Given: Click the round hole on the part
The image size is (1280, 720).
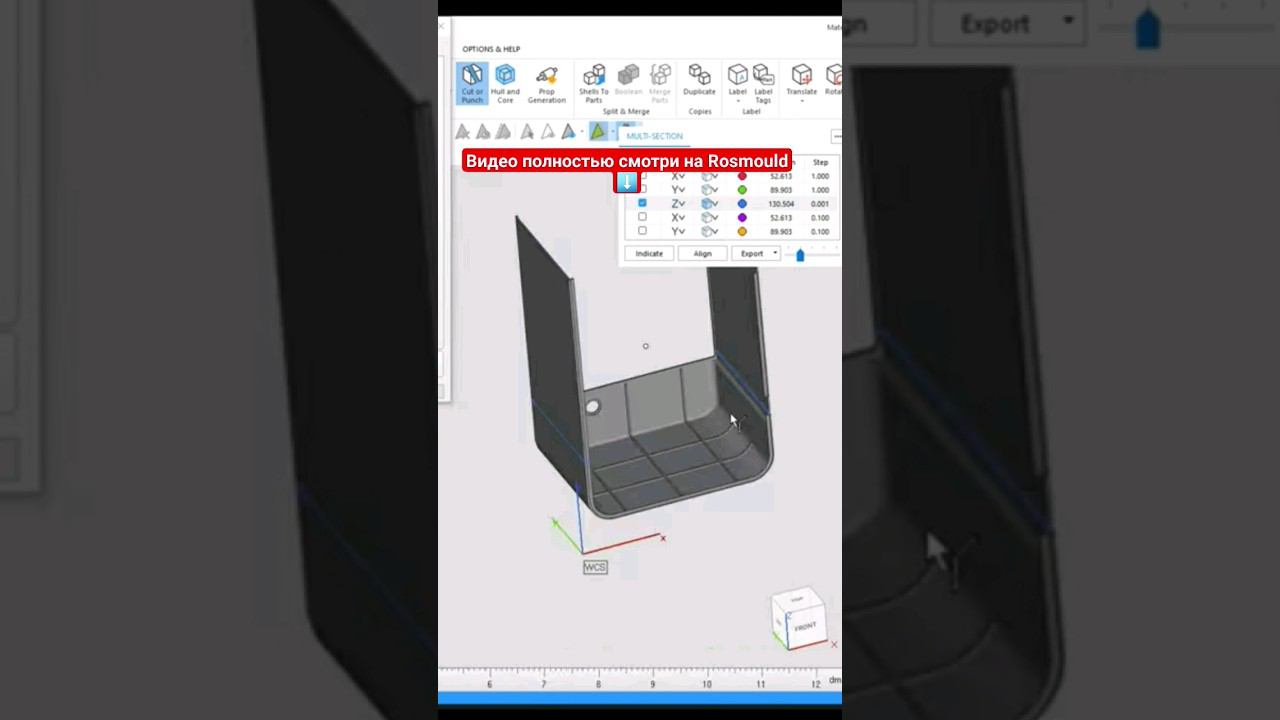Looking at the screenshot, I should point(592,407).
